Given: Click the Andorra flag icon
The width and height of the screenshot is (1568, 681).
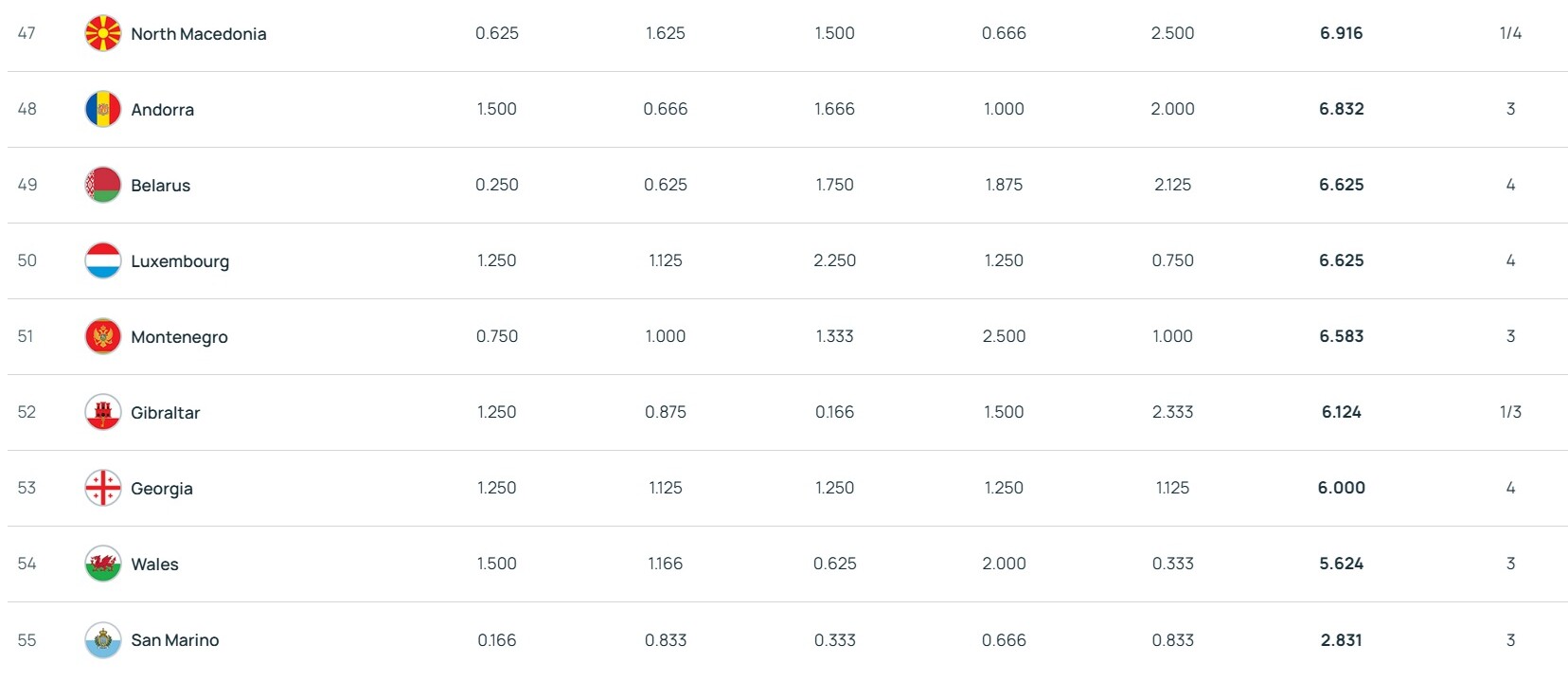Looking at the screenshot, I should tap(102, 109).
